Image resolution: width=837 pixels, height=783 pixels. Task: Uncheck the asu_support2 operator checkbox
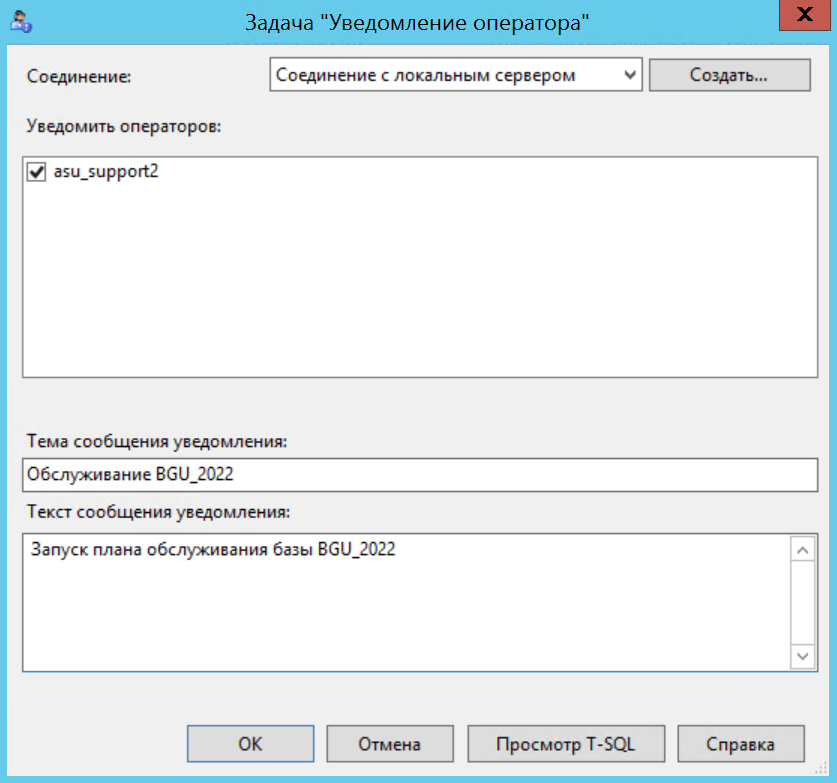pyautogui.click(x=37, y=172)
